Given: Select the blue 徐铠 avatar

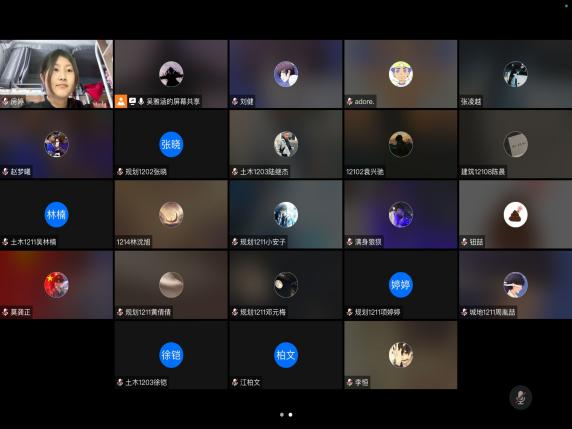Looking at the screenshot, I should [x=171, y=355].
